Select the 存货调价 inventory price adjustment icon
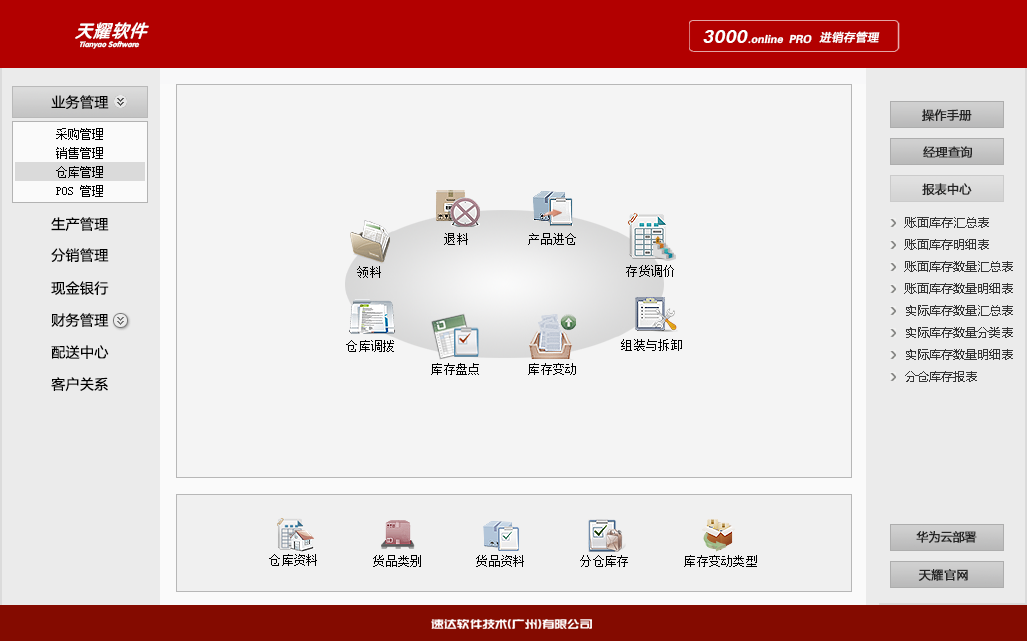The width and height of the screenshot is (1027, 641). point(650,238)
